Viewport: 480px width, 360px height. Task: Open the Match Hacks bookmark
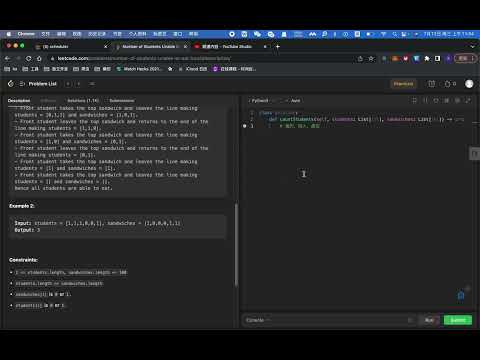[140, 69]
